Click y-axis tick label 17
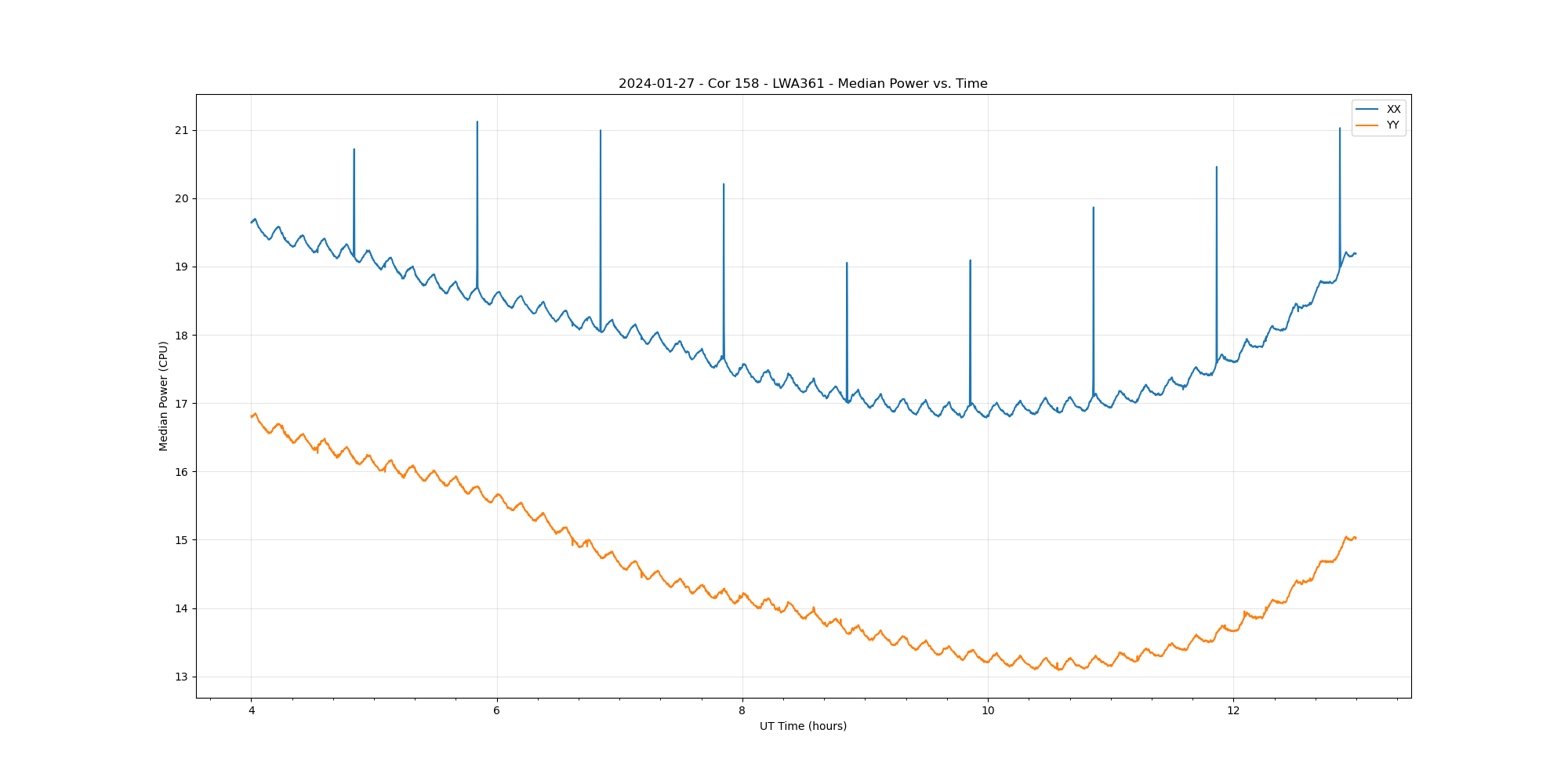This screenshot has width=1568, height=784. click(x=182, y=404)
